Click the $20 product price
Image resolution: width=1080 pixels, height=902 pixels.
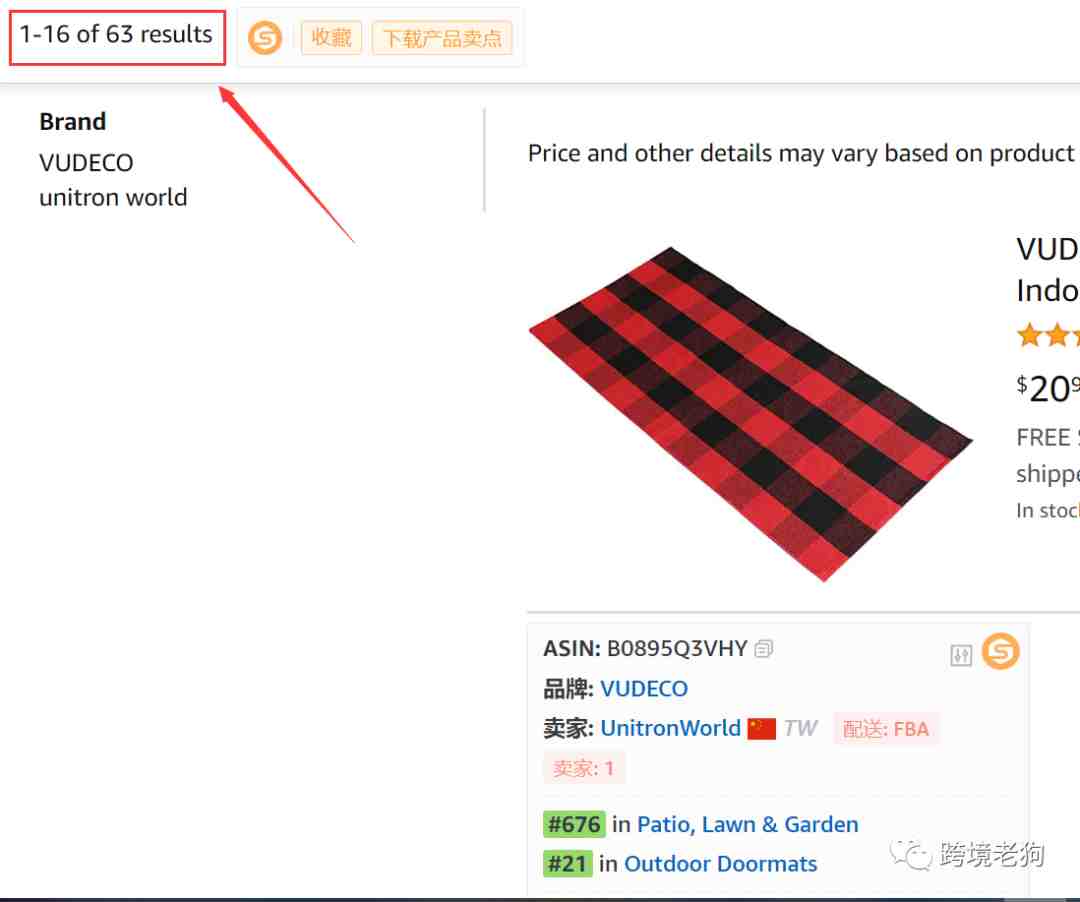1048,389
